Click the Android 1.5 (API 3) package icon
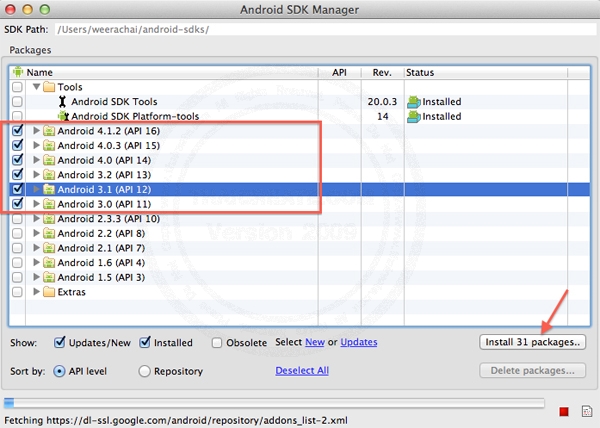This screenshot has width=600, height=428. [x=49, y=277]
